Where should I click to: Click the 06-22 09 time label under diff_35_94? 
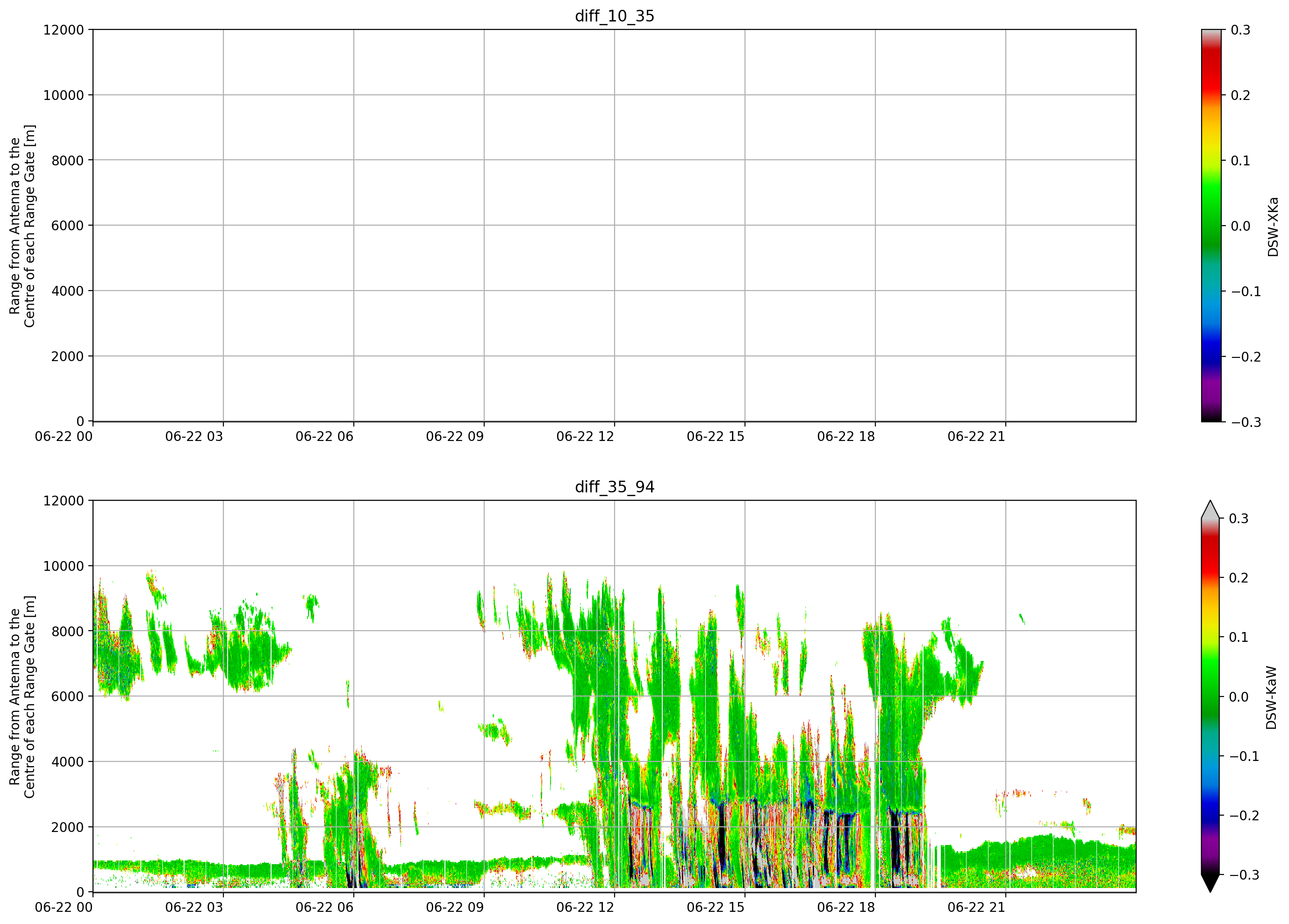coord(455,908)
